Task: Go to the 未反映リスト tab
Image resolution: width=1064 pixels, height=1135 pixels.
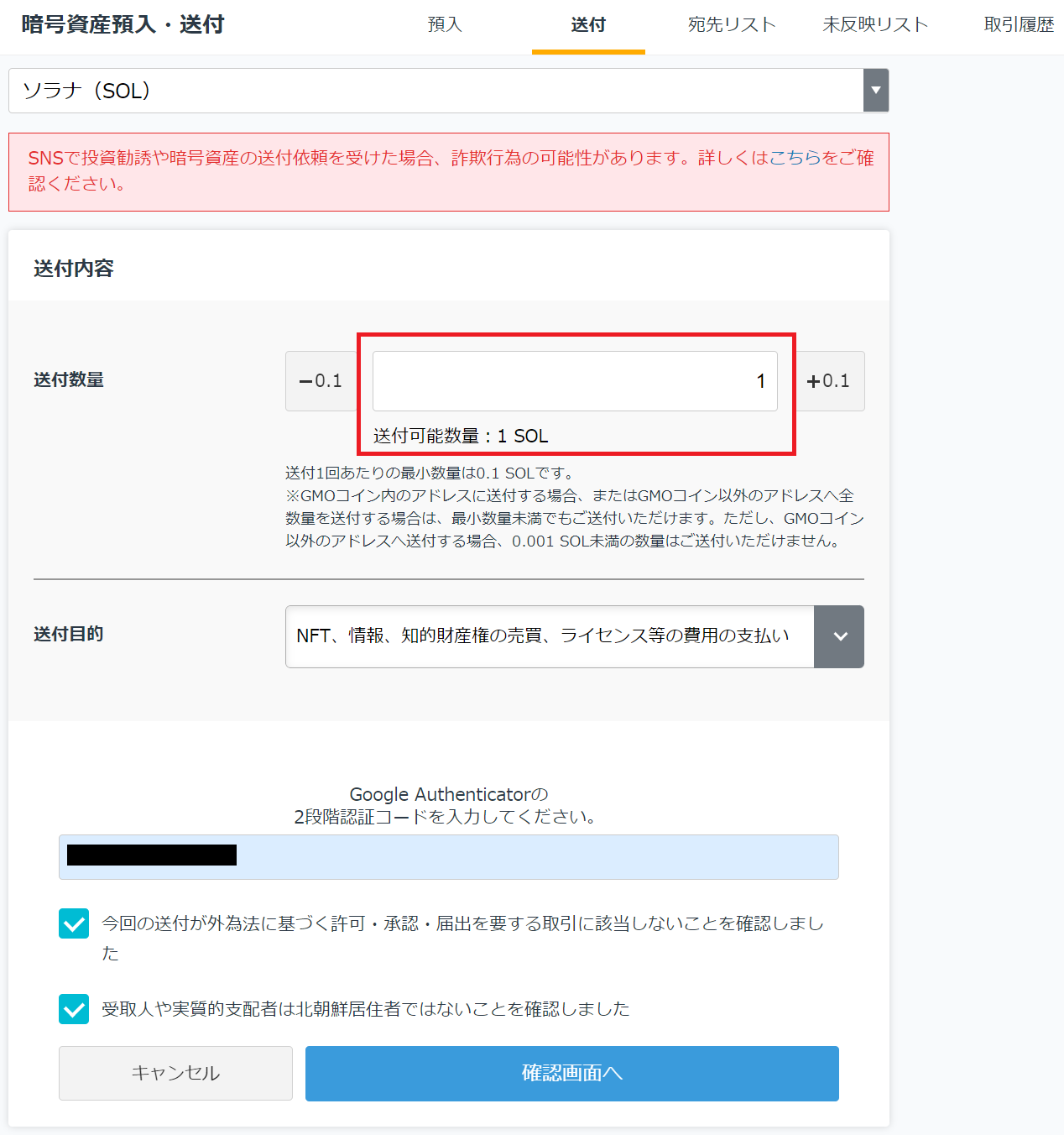Action: (x=875, y=25)
